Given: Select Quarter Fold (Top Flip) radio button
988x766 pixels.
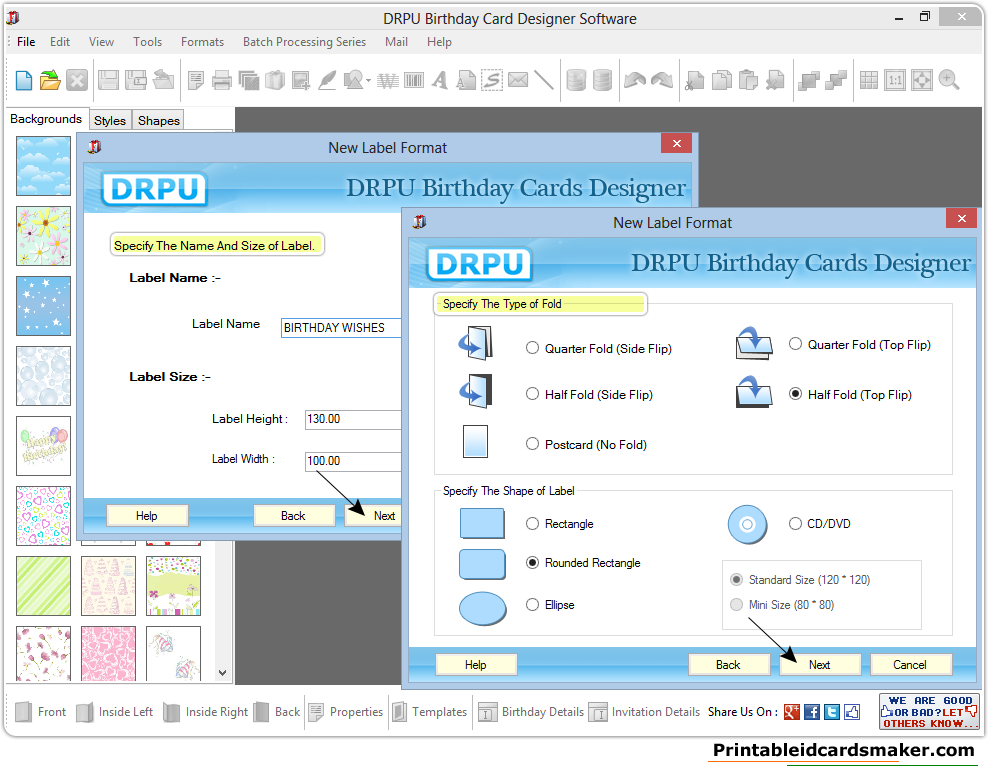Looking at the screenshot, I should (x=795, y=344).
